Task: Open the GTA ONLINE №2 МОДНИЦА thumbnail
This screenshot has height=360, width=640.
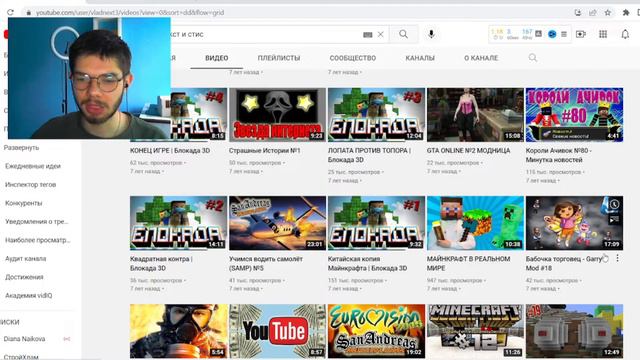Action: 475,115
